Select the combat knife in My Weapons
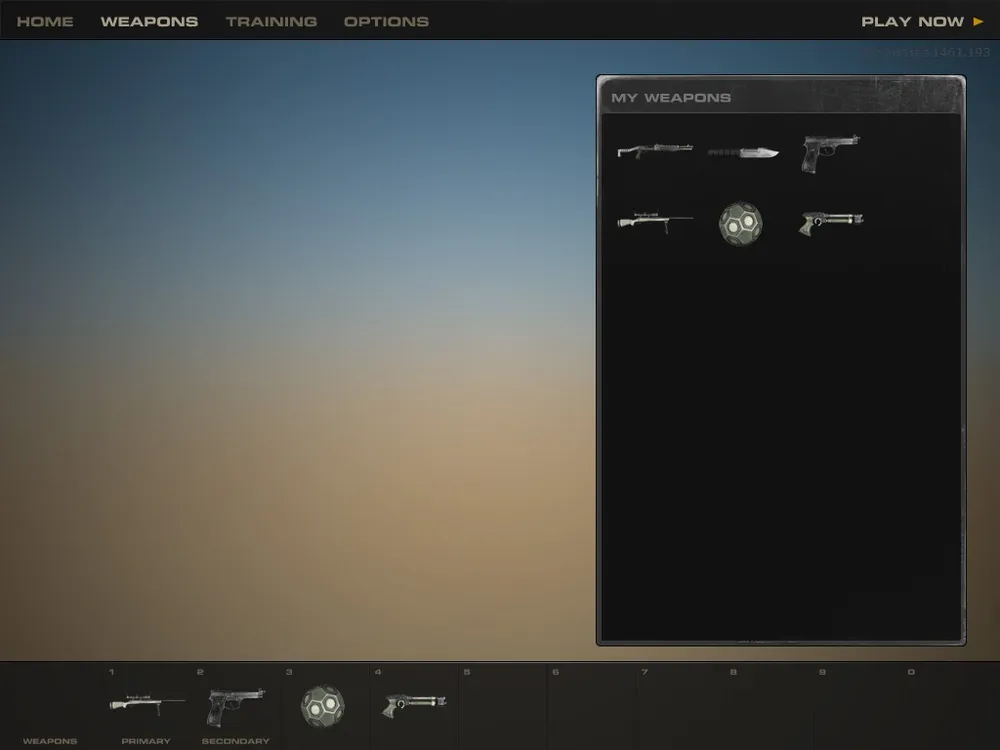 (743, 153)
